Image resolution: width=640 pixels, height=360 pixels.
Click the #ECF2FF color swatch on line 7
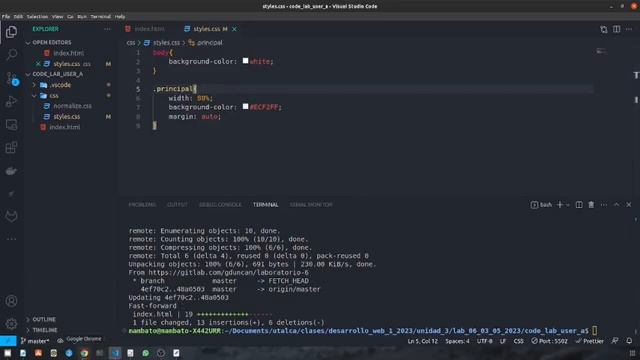pos(245,107)
